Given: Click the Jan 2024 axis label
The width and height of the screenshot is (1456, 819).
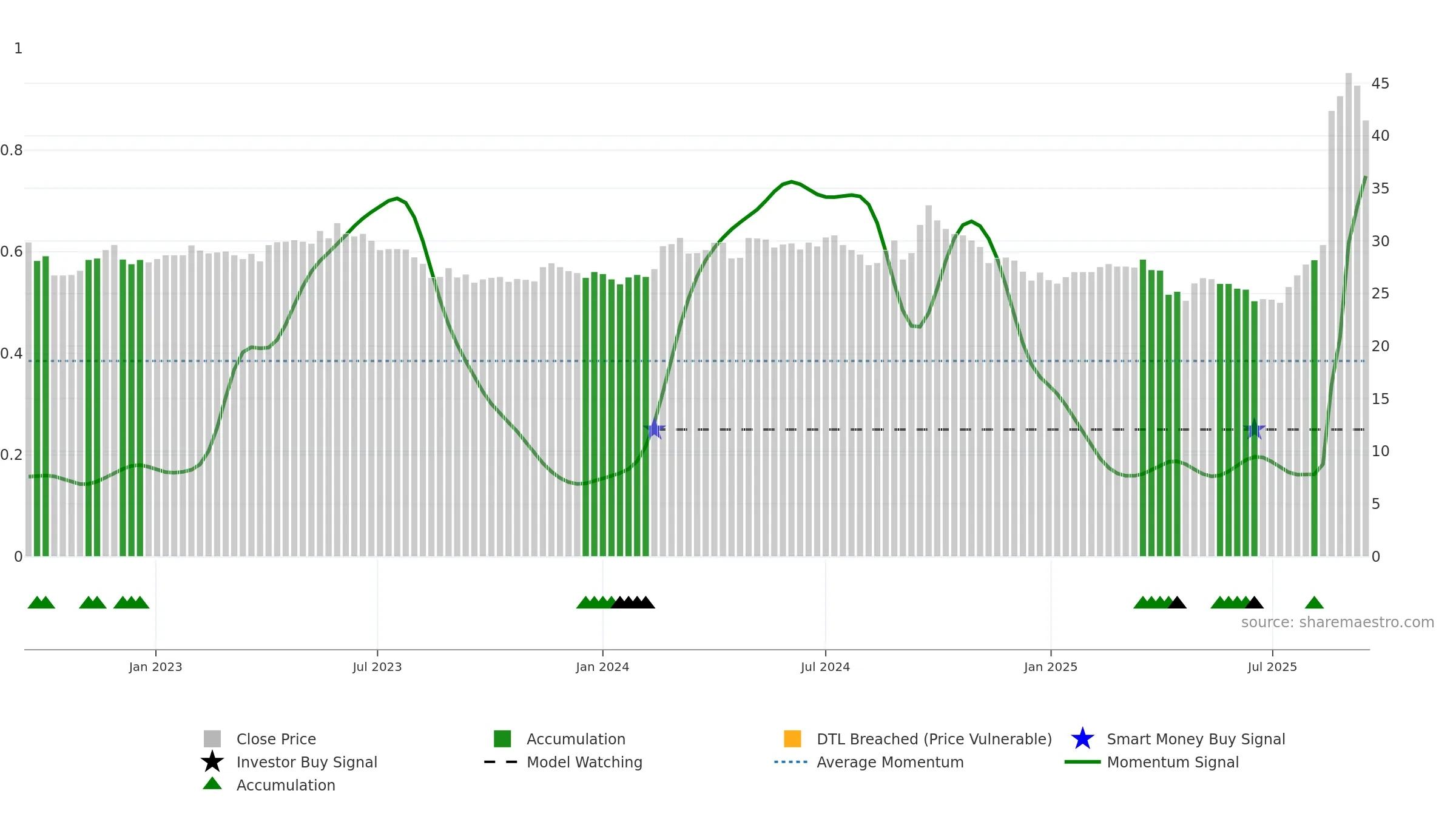Looking at the screenshot, I should (602, 667).
